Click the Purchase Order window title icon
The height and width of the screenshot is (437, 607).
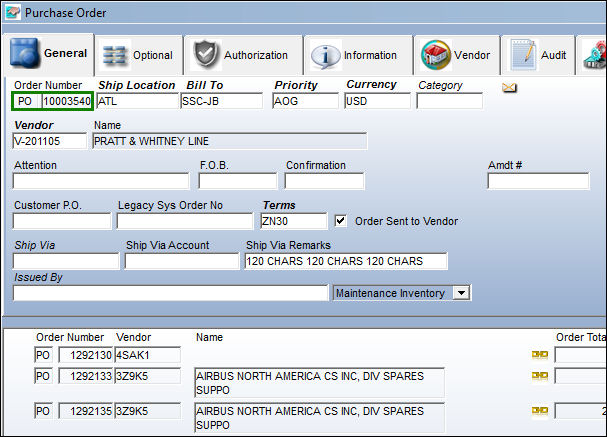(12, 12)
